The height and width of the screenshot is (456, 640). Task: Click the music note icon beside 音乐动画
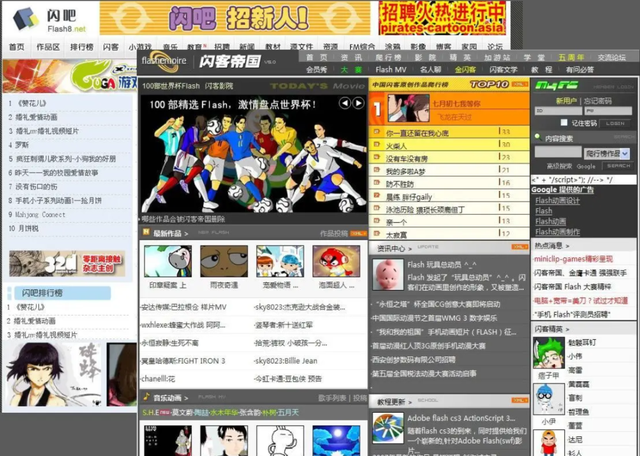pyautogui.click(x=146, y=396)
